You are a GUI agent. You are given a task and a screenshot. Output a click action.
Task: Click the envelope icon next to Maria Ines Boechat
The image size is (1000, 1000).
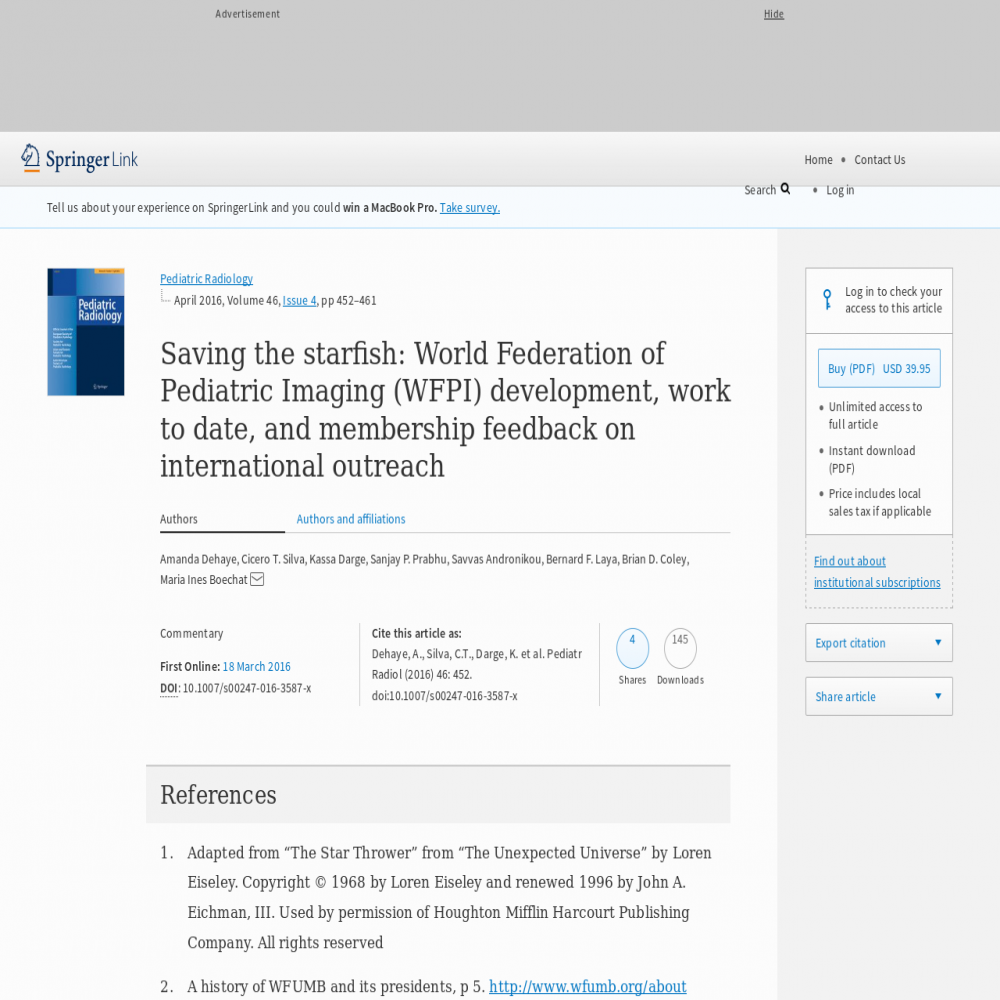[x=257, y=579]
